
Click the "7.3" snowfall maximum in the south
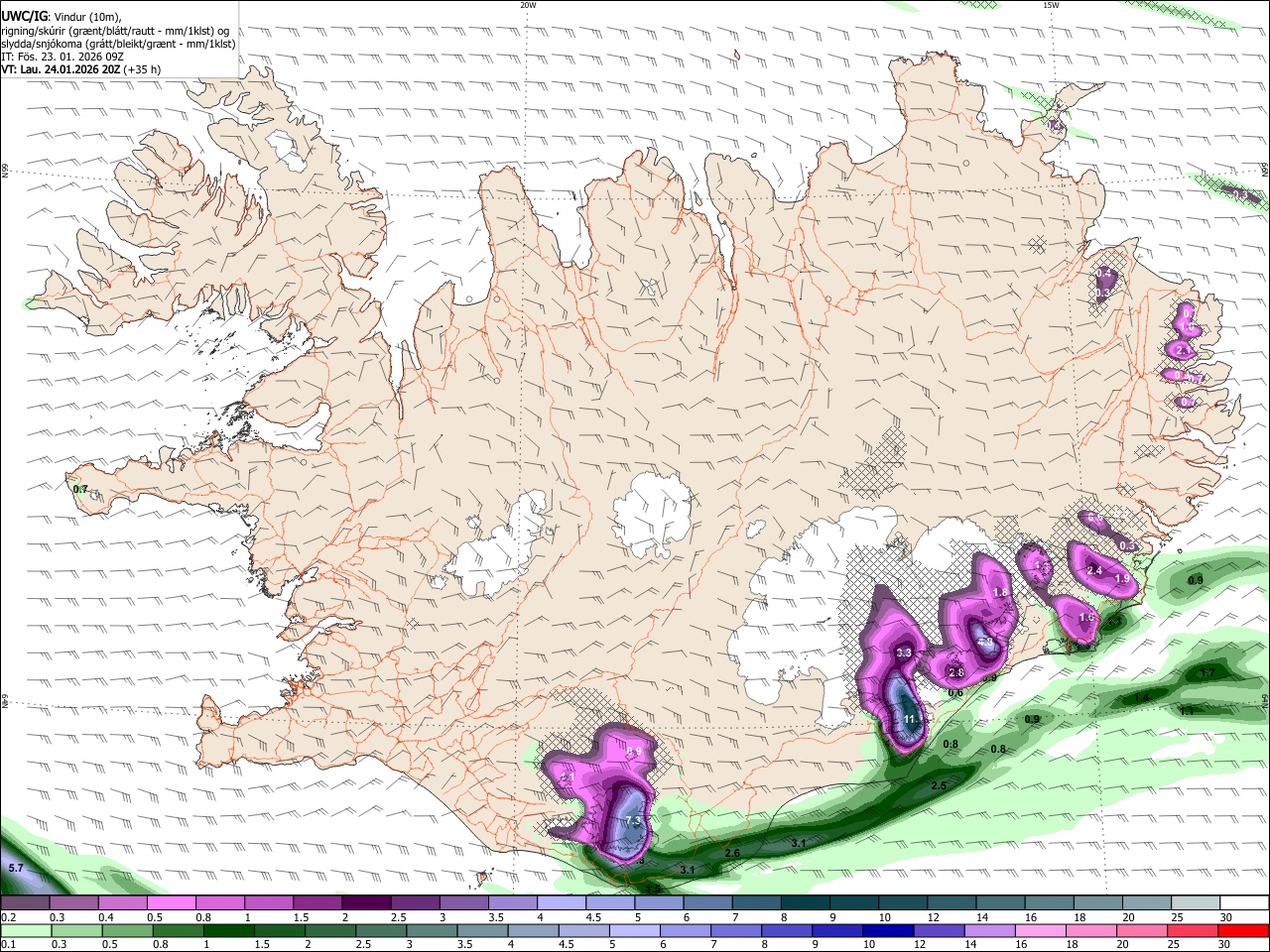(x=633, y=821)
